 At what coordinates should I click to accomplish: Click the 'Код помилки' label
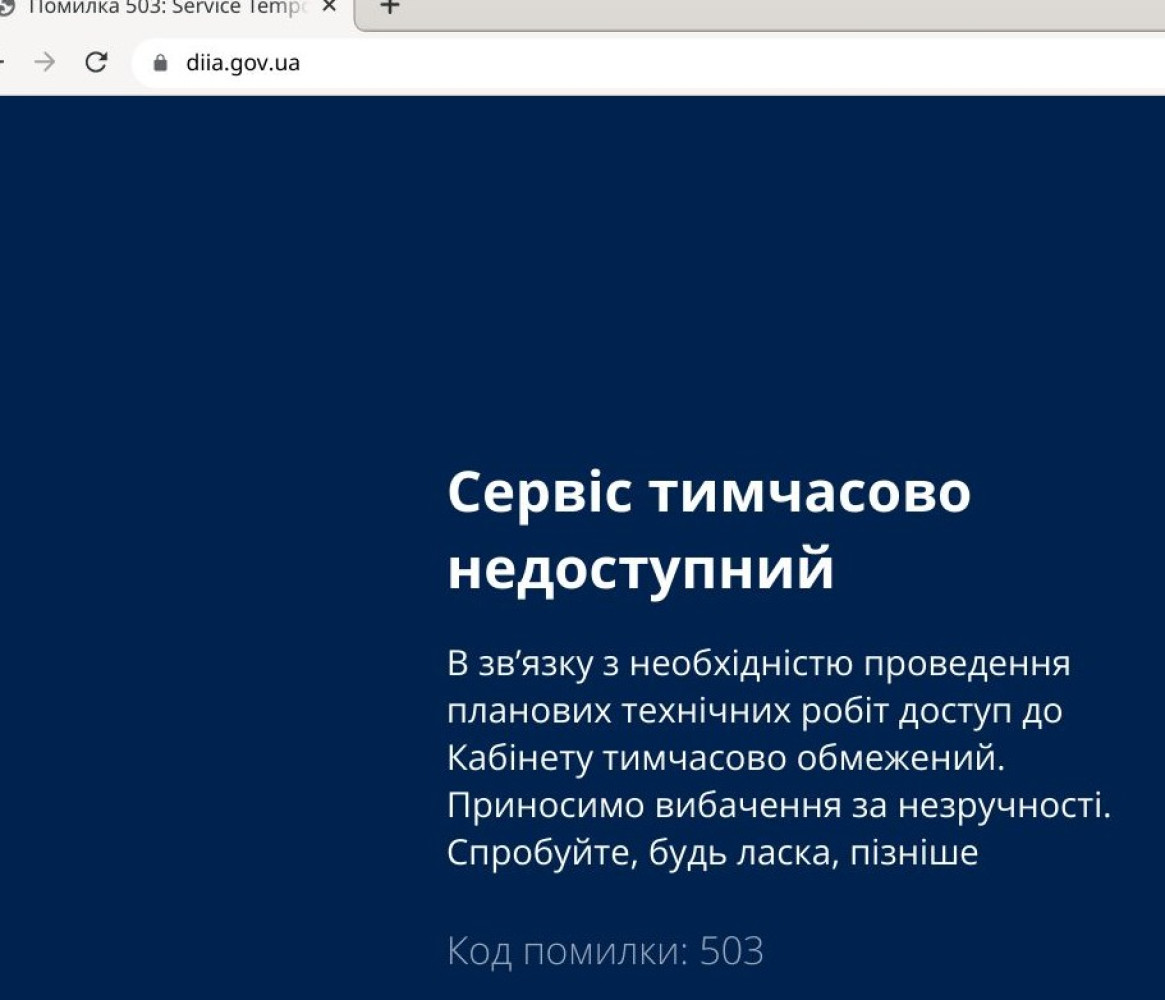click(x=566, y=951)
